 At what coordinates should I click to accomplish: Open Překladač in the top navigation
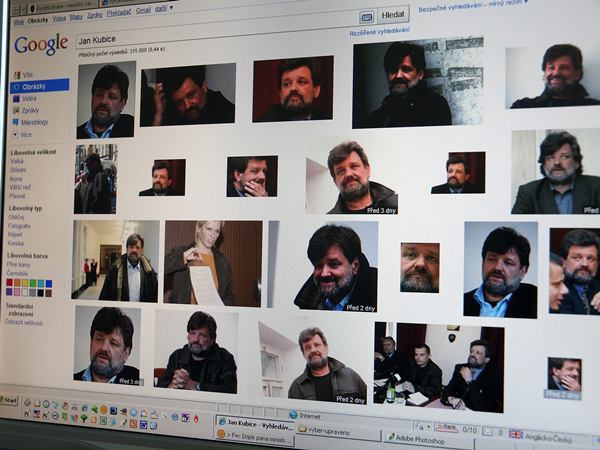pyautogui.click(x=119, y=13)
